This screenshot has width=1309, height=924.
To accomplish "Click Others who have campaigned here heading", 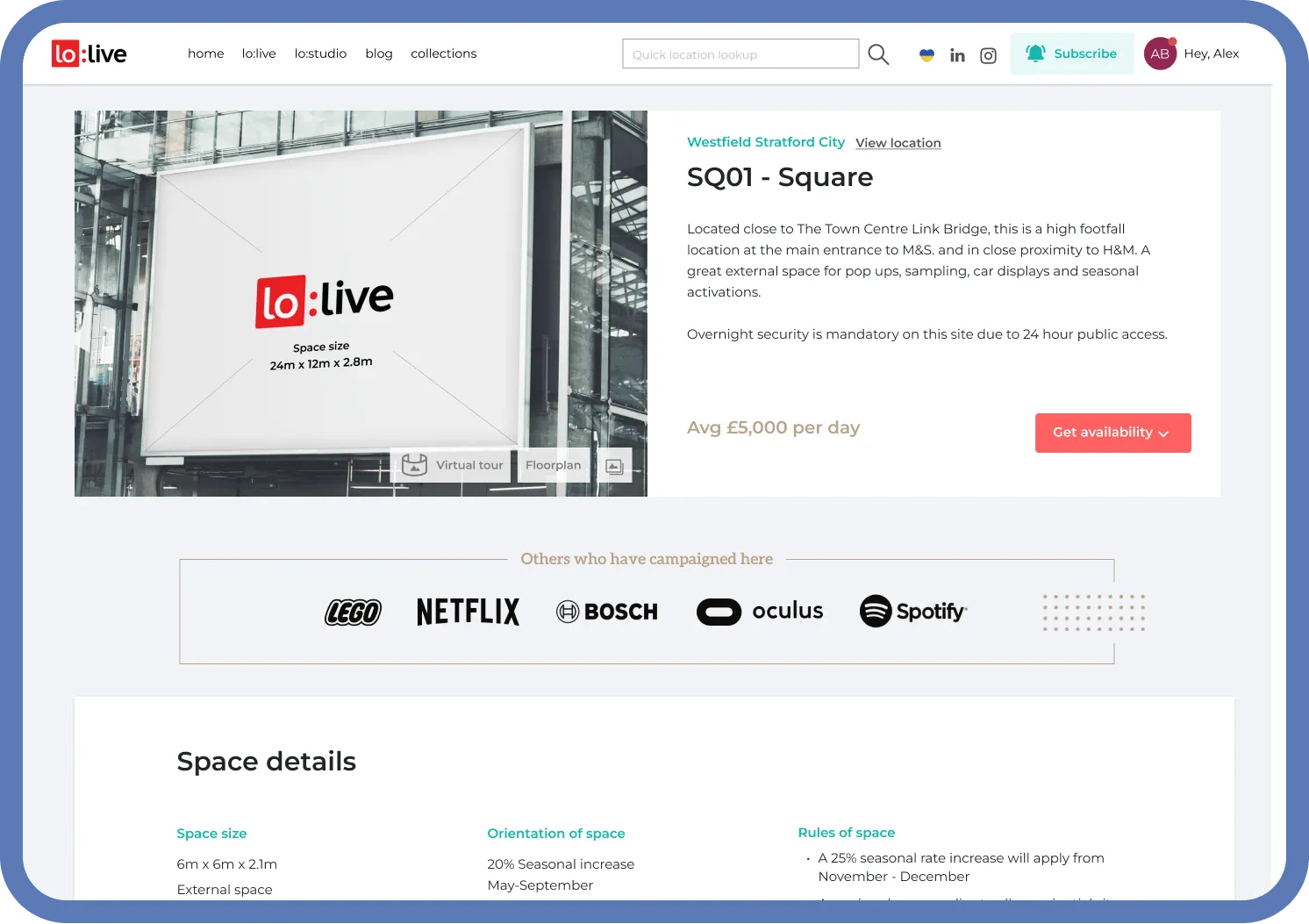I will 647,559.
